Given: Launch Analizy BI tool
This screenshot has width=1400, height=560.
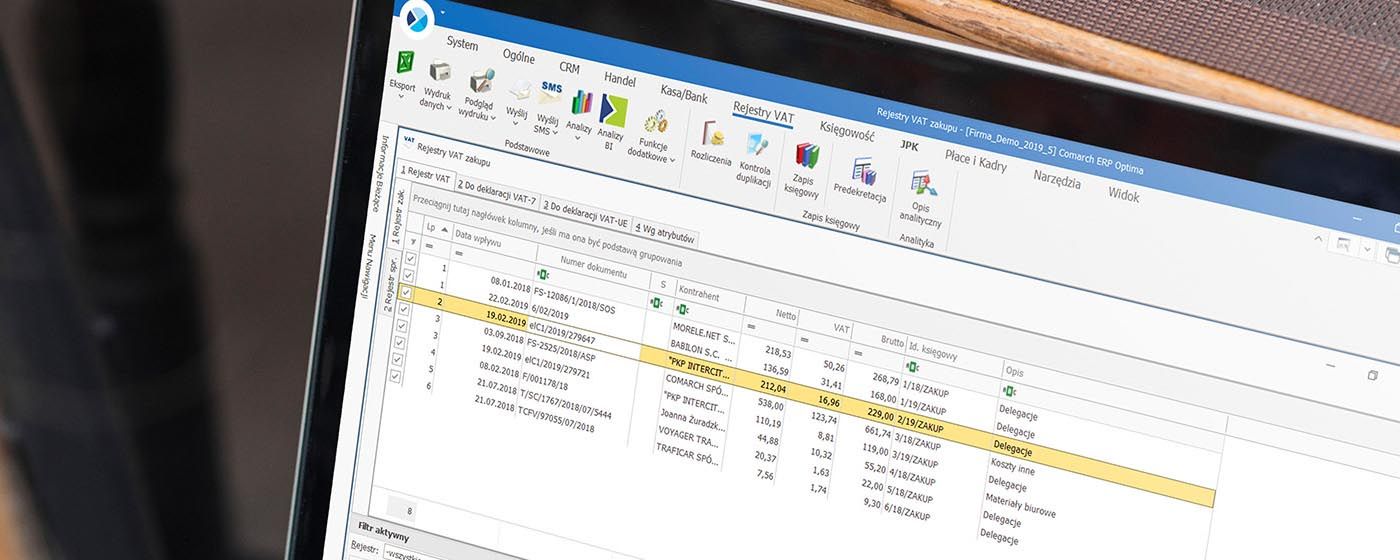Looking at the screenshot, I should tap(613, 111).
